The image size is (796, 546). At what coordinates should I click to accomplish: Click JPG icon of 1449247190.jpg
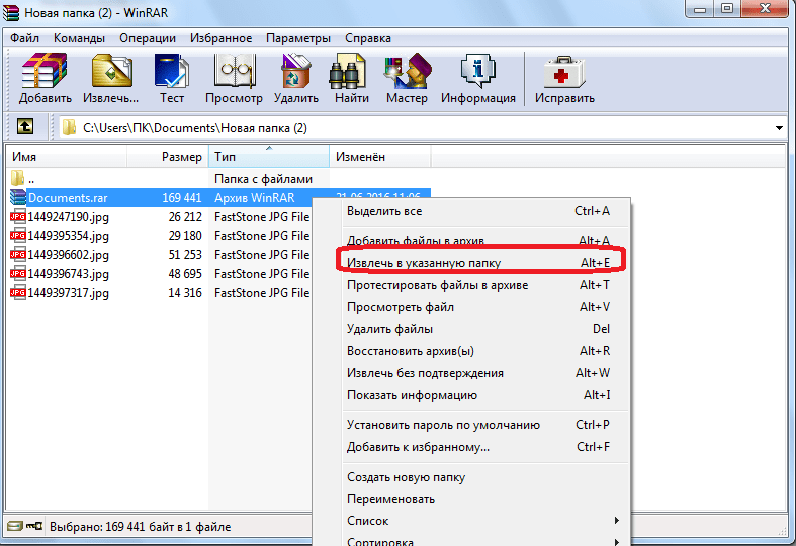pyautogui.click(x=18, y=217)
